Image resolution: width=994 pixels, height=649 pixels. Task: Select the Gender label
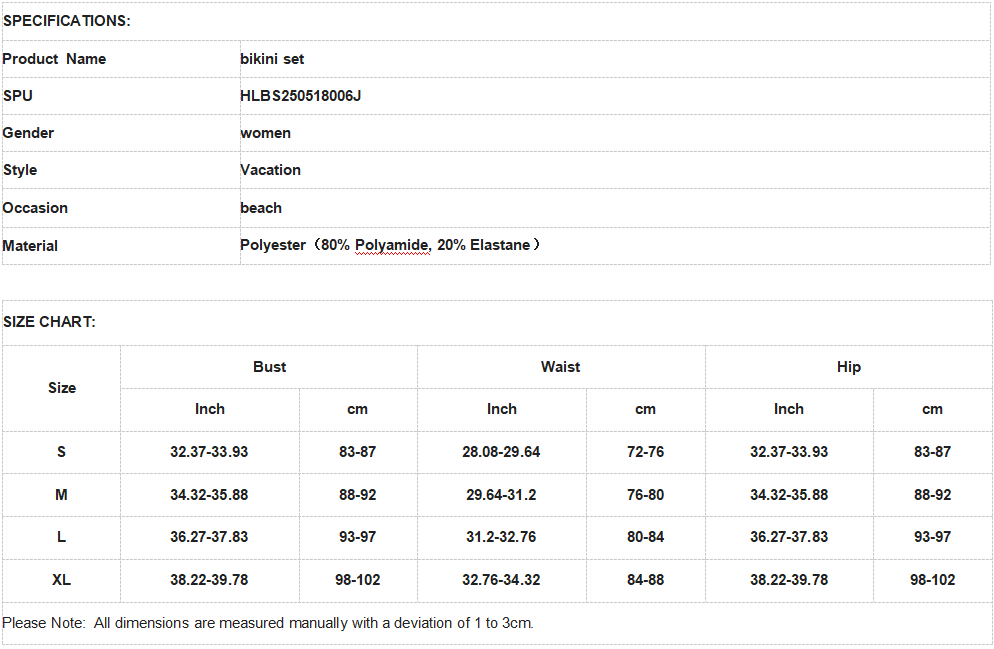pos(29,133)
